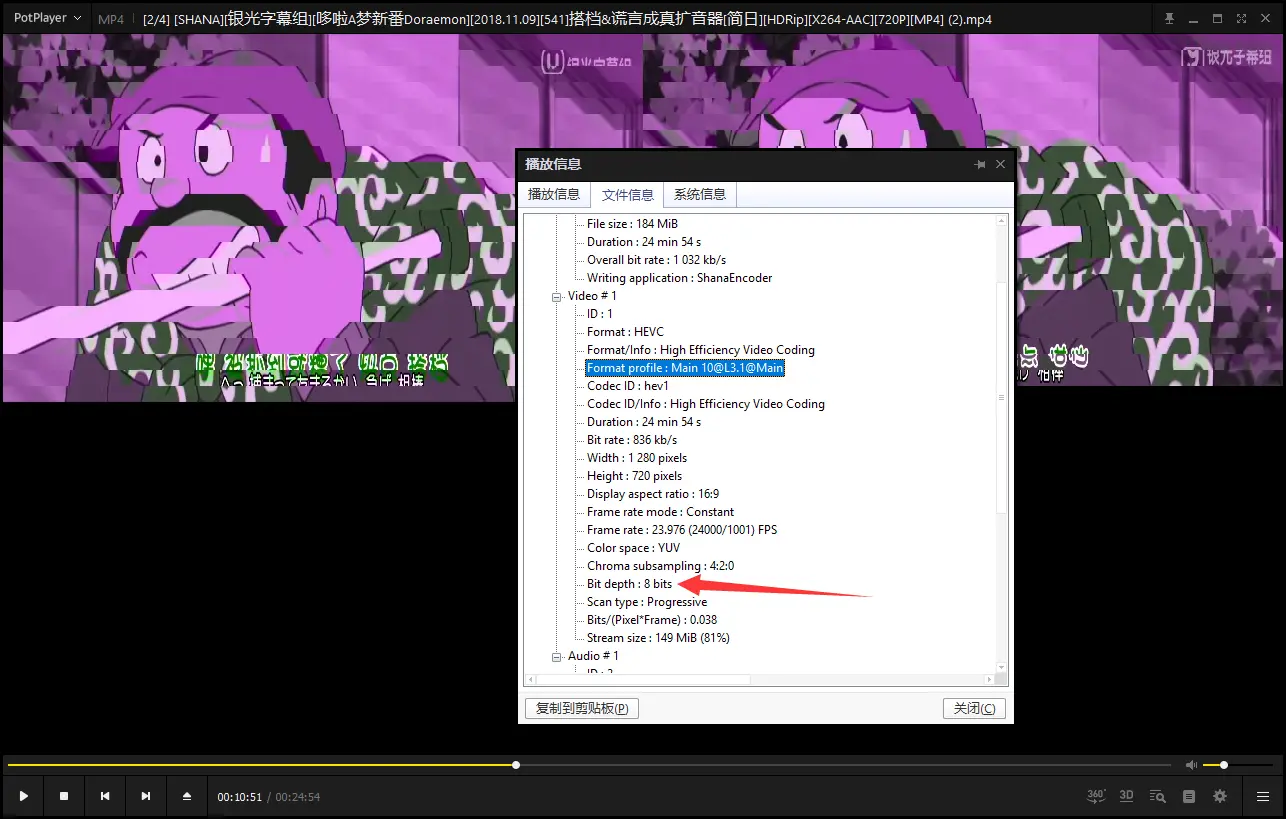Select the 'Display aspect ratio : 16:9' row
The image size is (1286, 819).
pyautogui.click(x=653, y=494)
